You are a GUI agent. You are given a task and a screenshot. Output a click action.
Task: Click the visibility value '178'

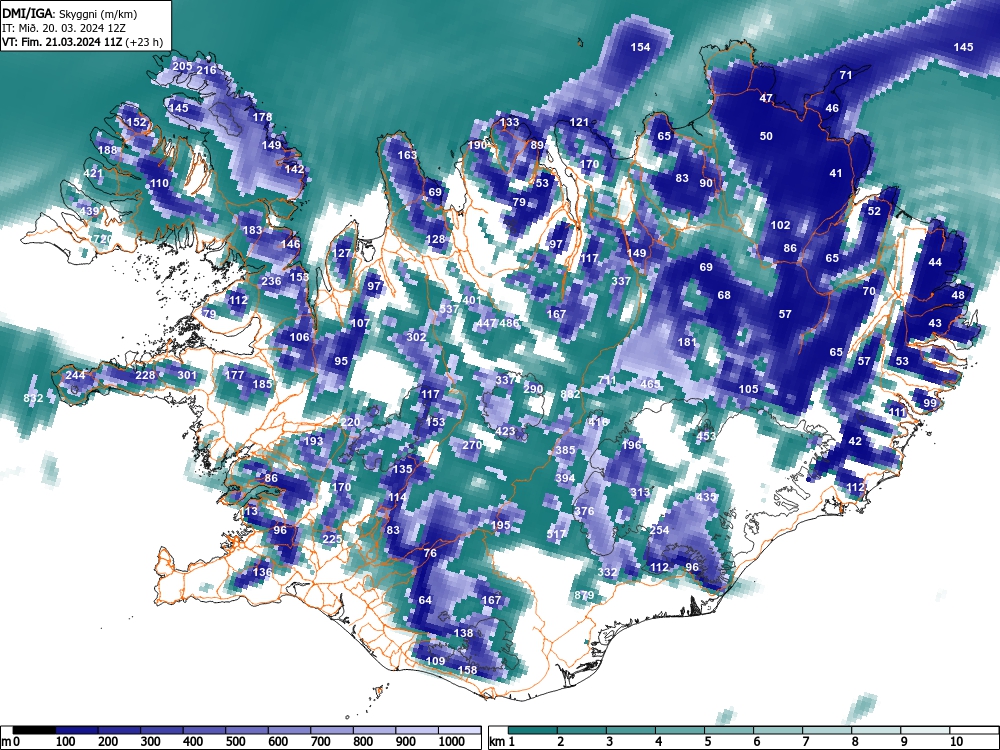tap(263, 117)
